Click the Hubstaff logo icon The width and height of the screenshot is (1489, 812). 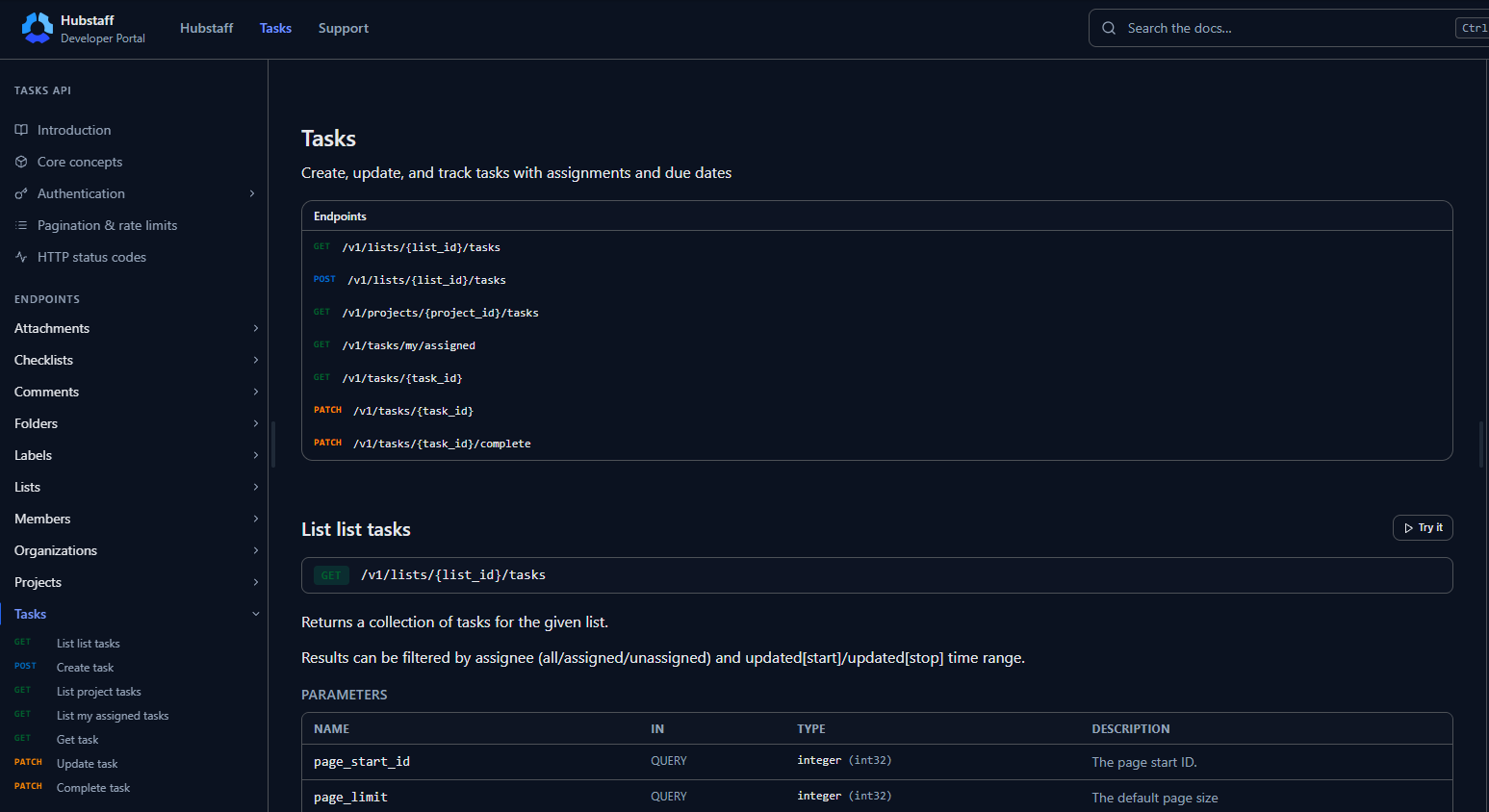(x=38, y=28)
